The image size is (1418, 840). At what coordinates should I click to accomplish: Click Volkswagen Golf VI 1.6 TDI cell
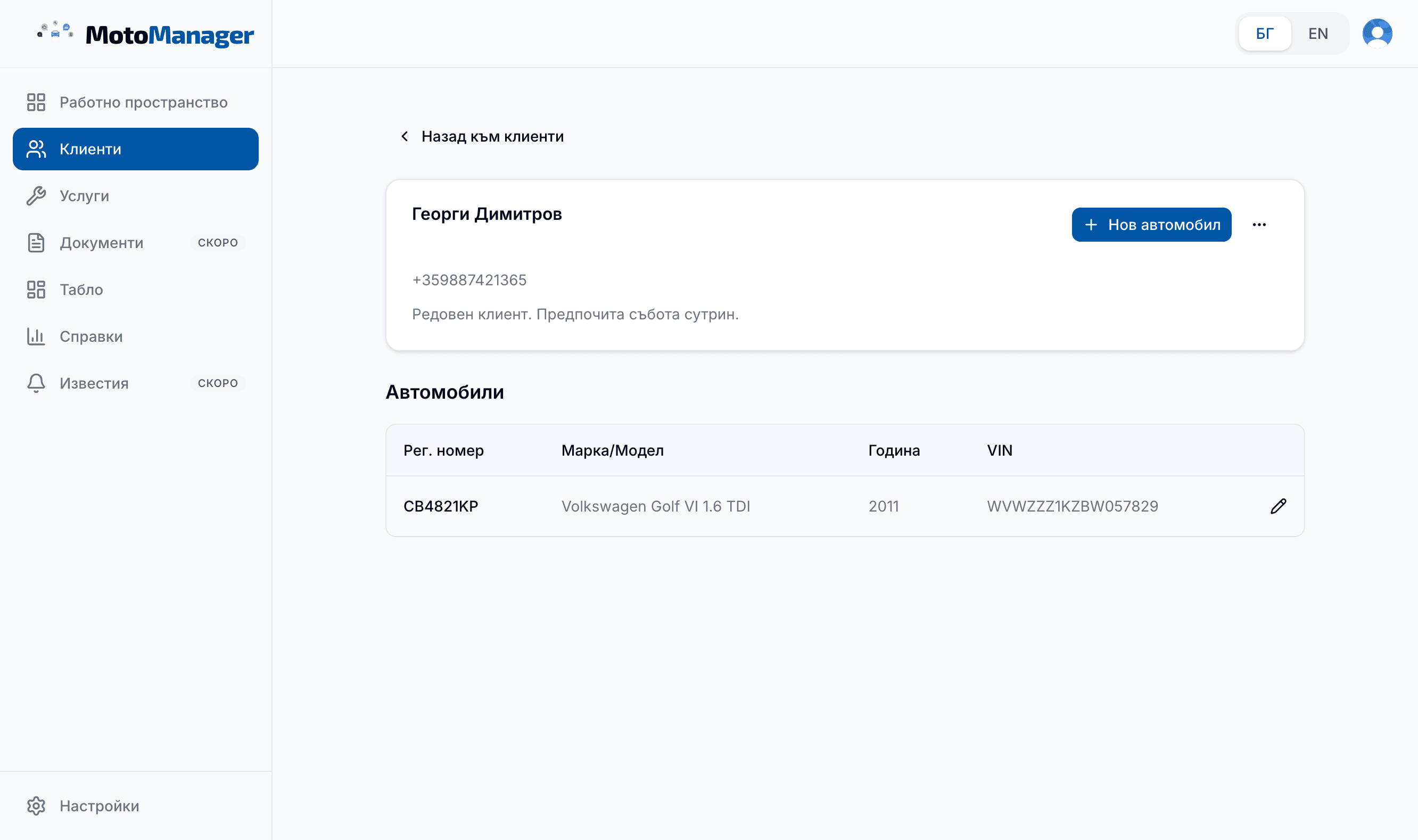pyautogui.click(x=656, y=506)
